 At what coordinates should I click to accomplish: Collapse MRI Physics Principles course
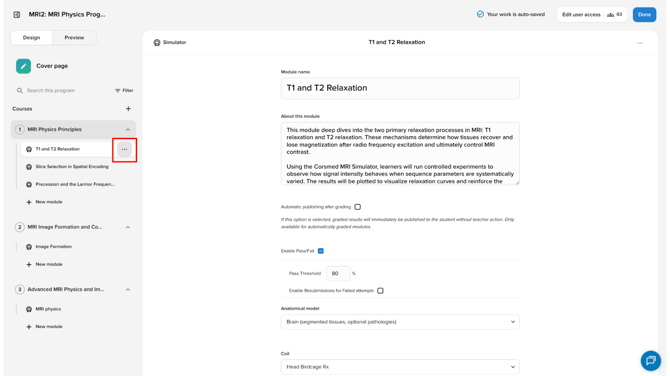point(128,129)
